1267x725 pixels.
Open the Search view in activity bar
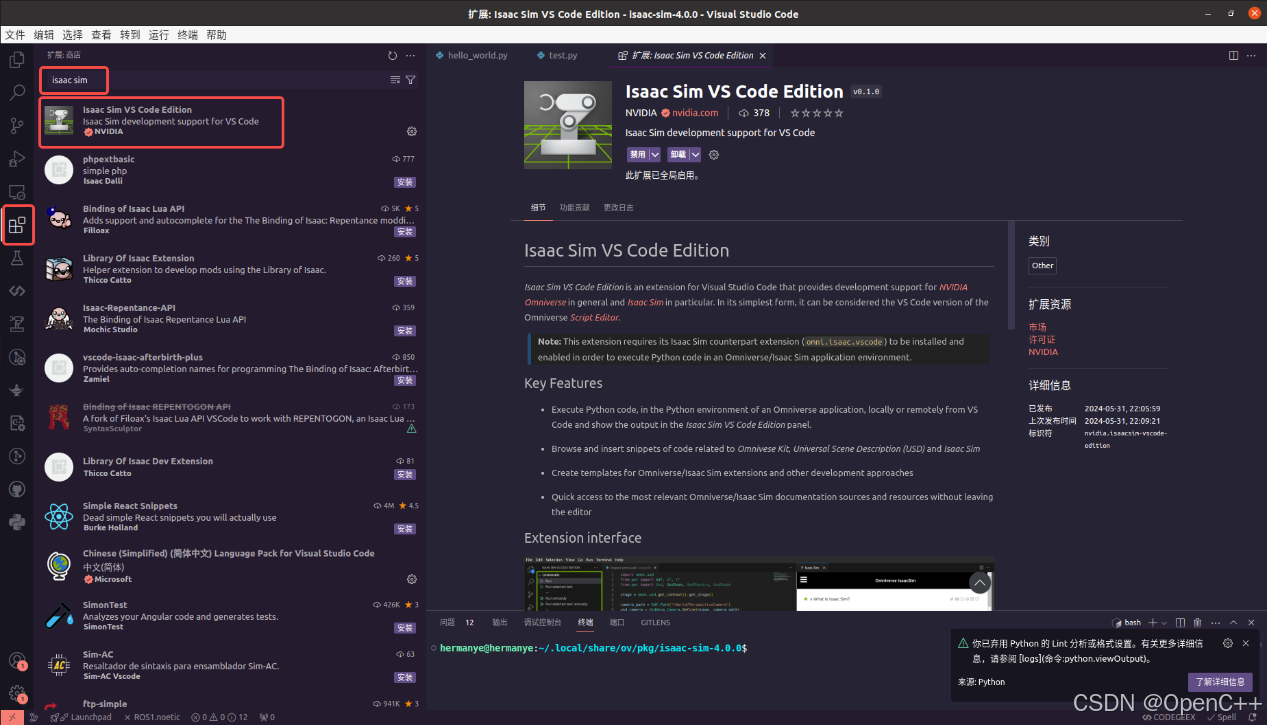coord(17,93)
